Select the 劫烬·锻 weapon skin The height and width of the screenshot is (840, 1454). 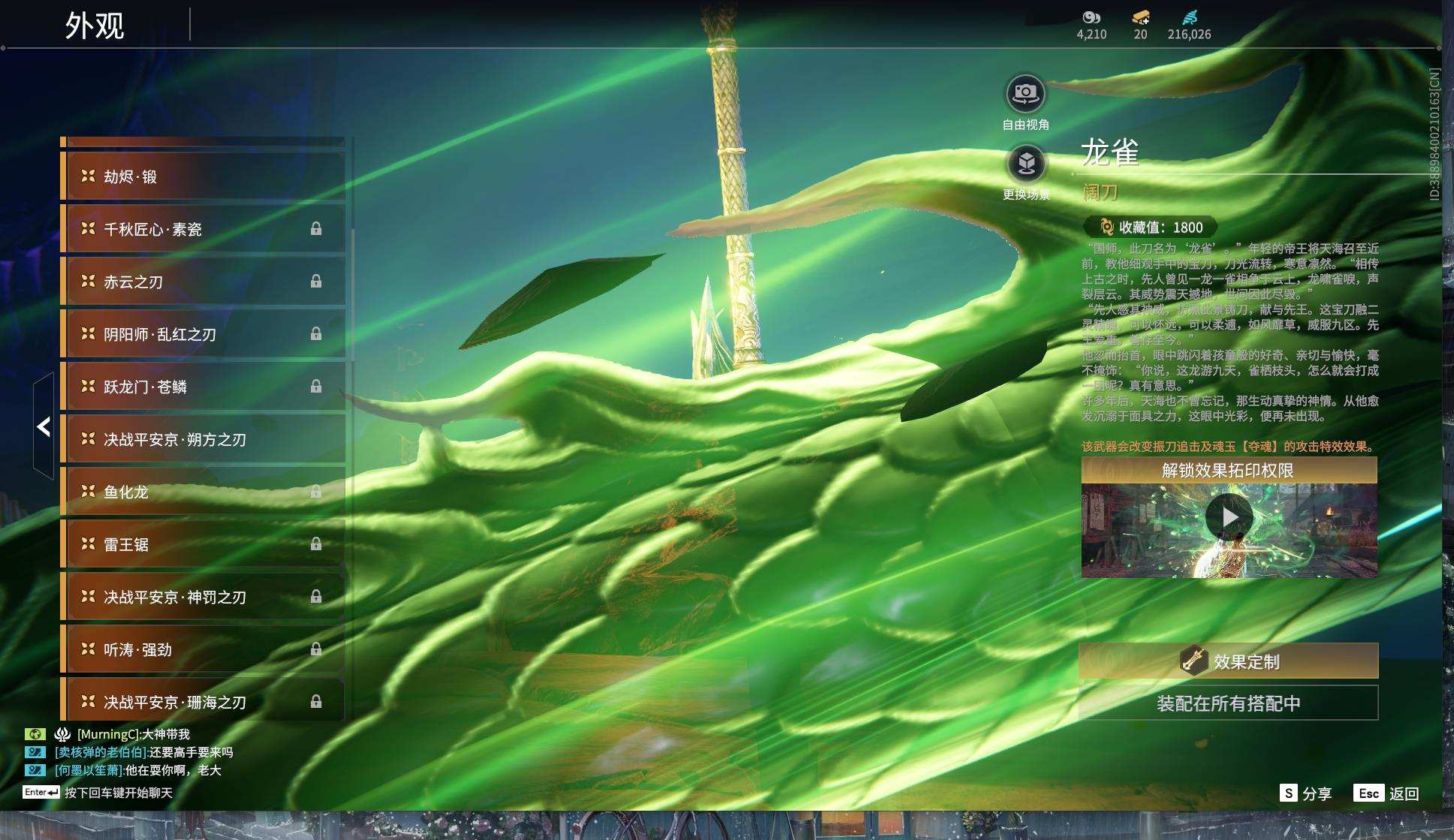point(203,176)
